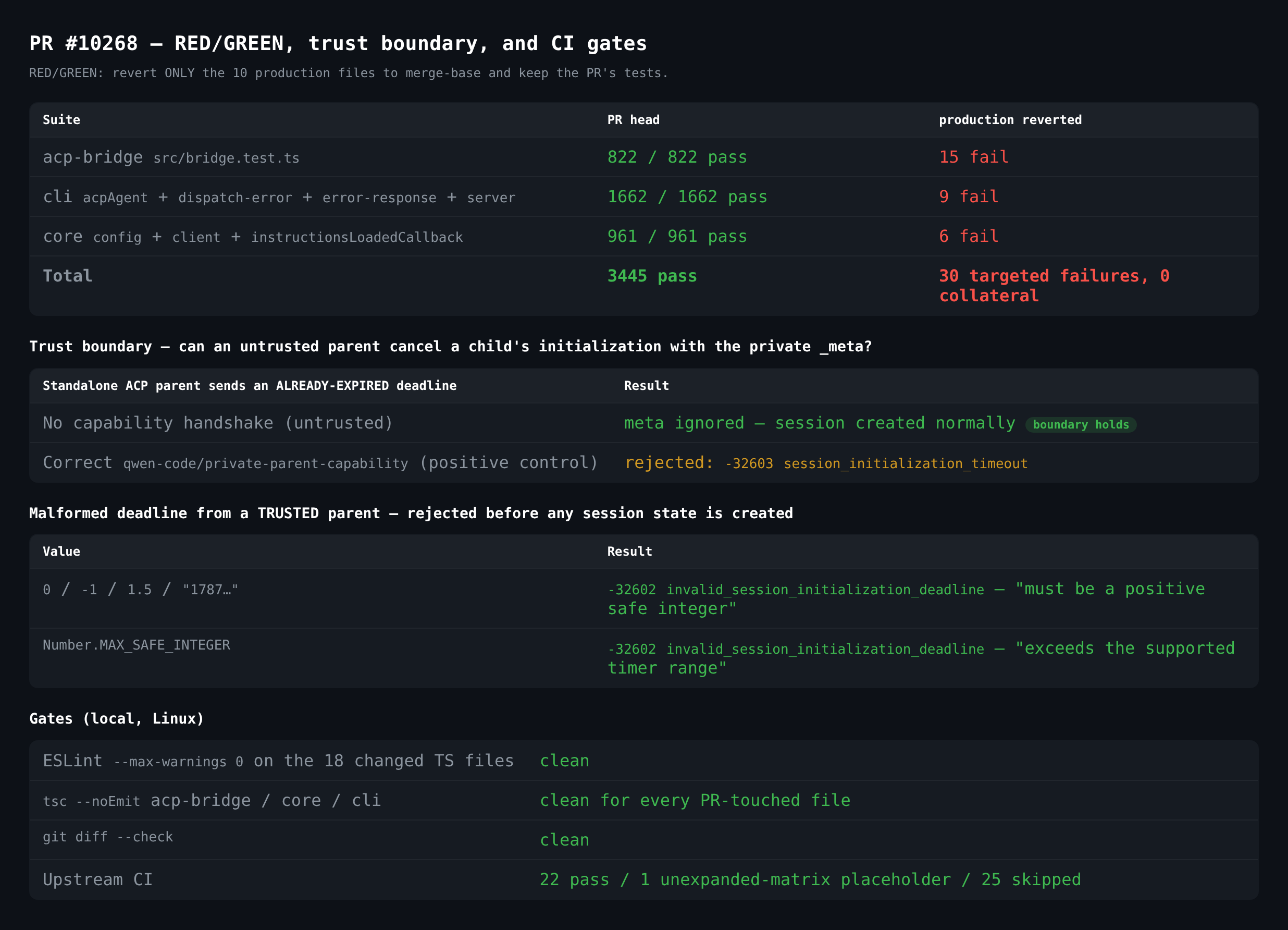This screenshot has height=930, width=1288.
Task: Click the 15 fail result
Action: click(x=973, y=157)
